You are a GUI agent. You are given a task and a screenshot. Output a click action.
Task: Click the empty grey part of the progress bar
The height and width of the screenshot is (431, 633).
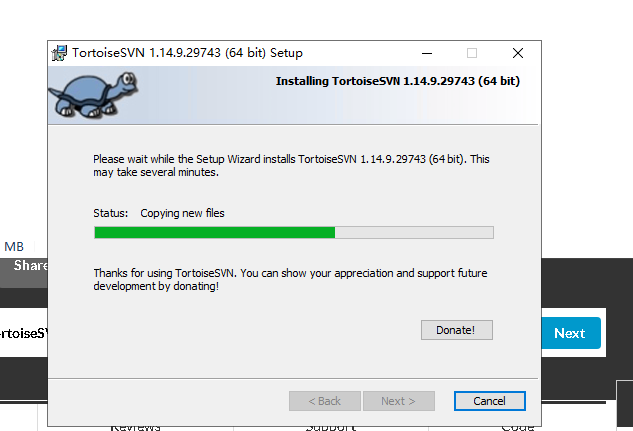(414, 232)
